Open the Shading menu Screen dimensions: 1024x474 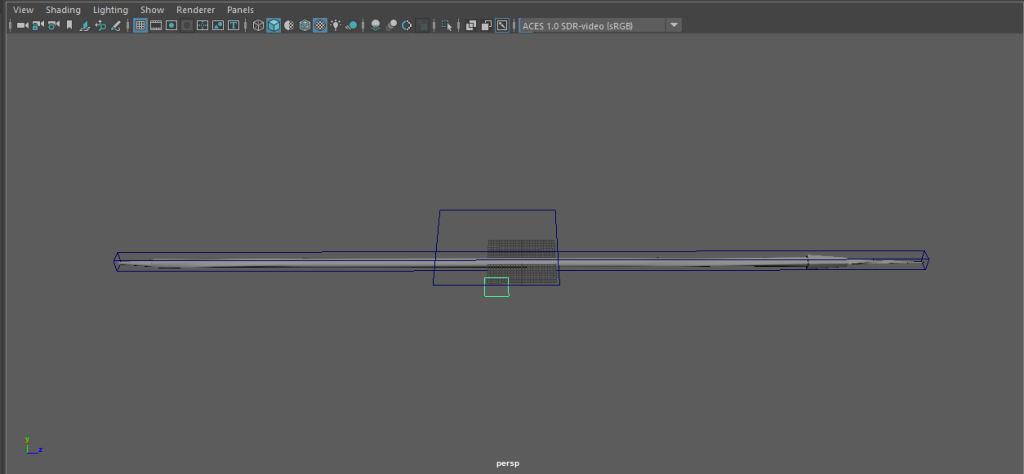point(63,10)
